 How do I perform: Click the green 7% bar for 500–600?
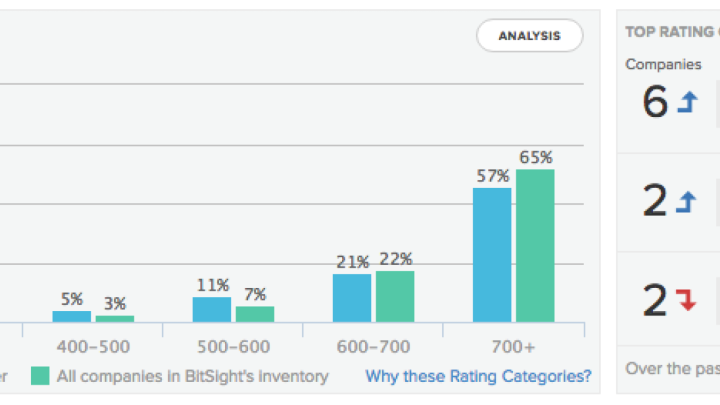(x=255, y=314)
